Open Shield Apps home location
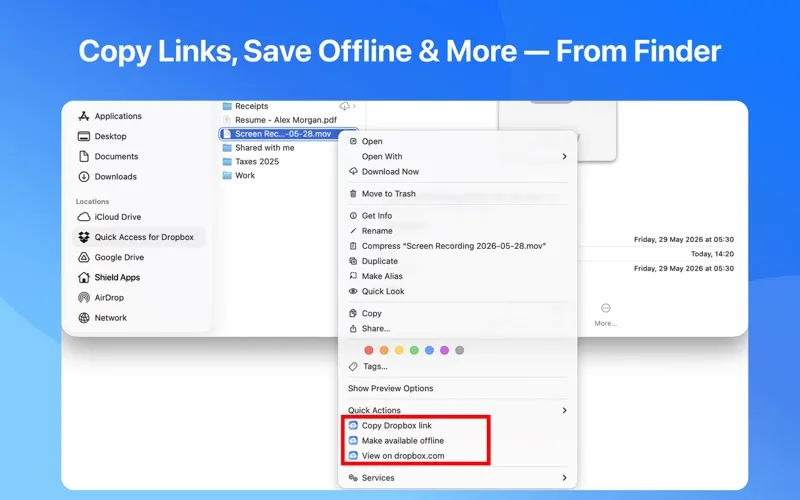Image resolution: width=800 pixels, height=500 pixels. [109, 278]
